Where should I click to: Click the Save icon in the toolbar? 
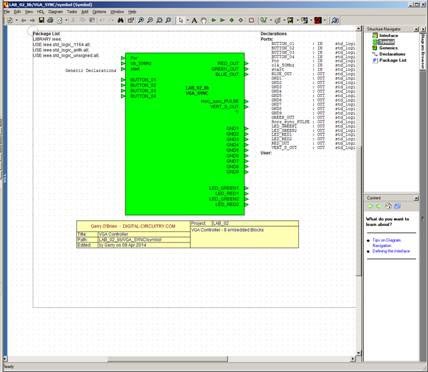click(41, 20)
